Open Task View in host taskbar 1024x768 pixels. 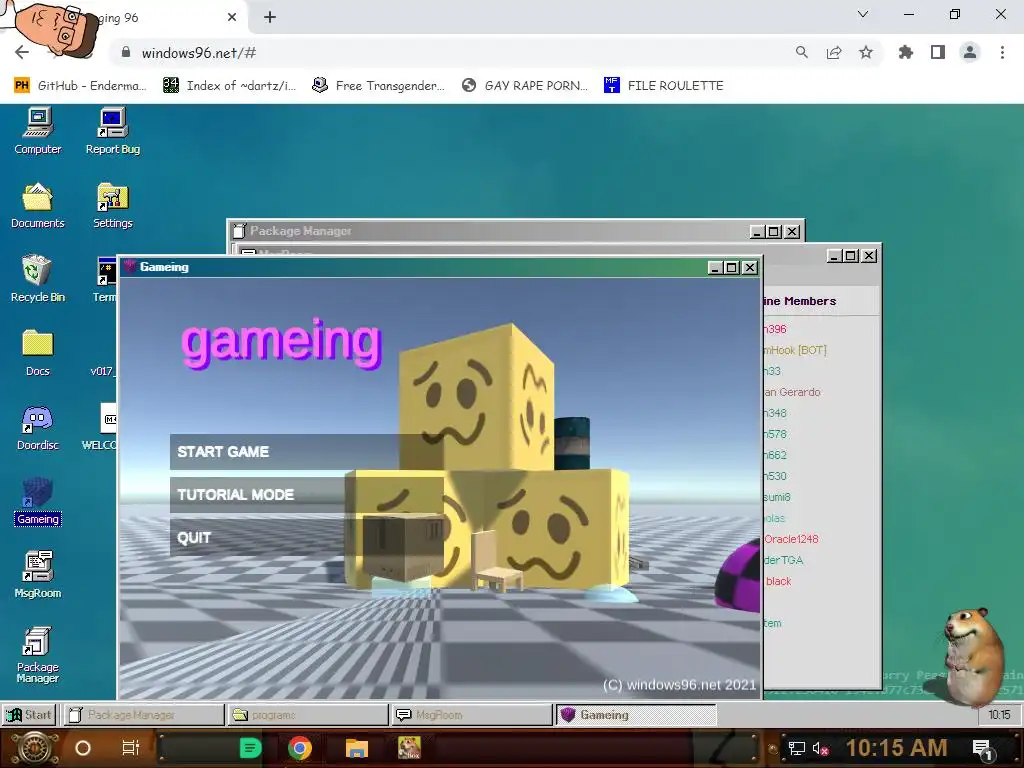tap(131, 748)
